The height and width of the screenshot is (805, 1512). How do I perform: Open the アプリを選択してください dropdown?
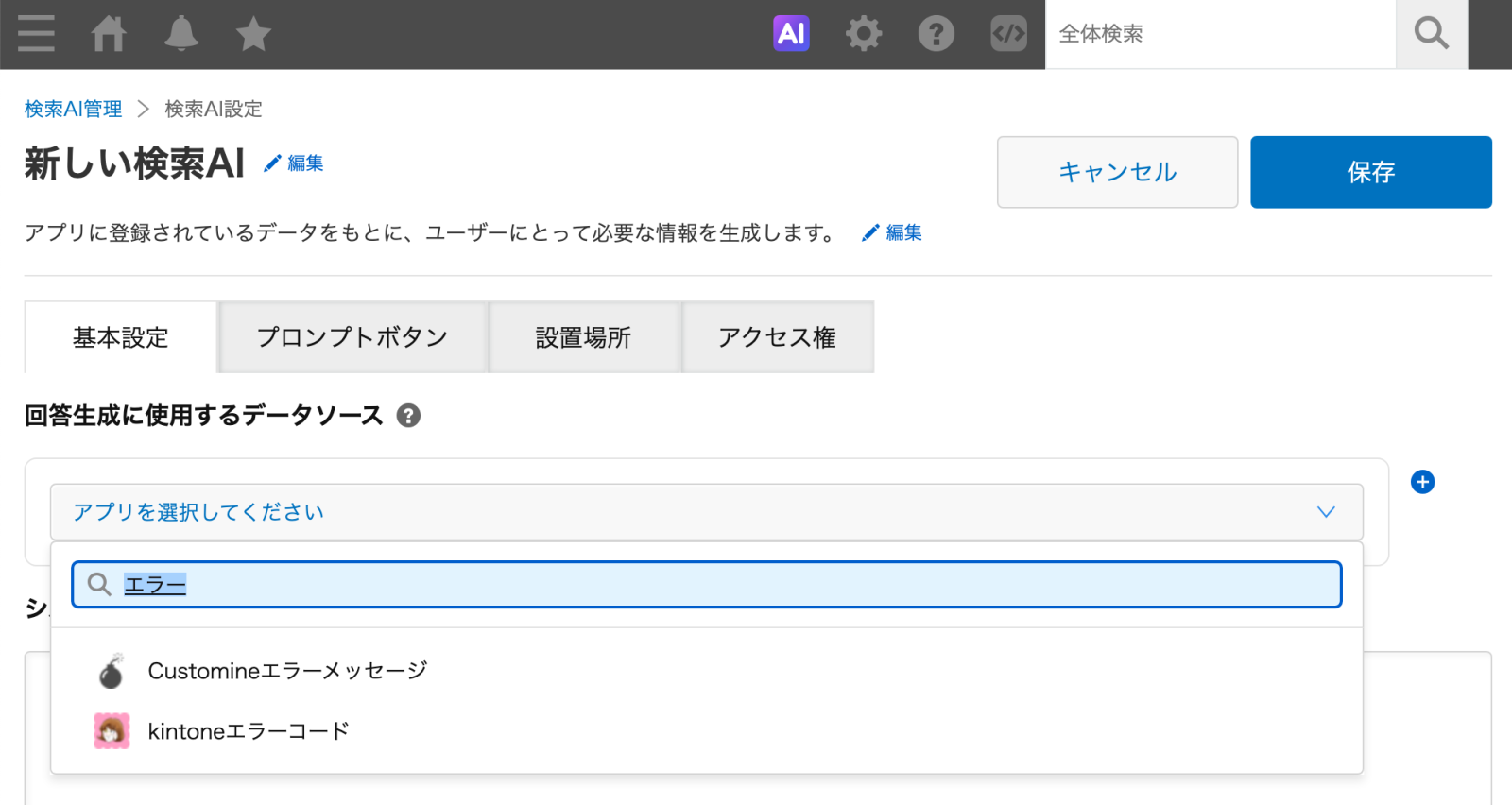(x=706, y=512)
